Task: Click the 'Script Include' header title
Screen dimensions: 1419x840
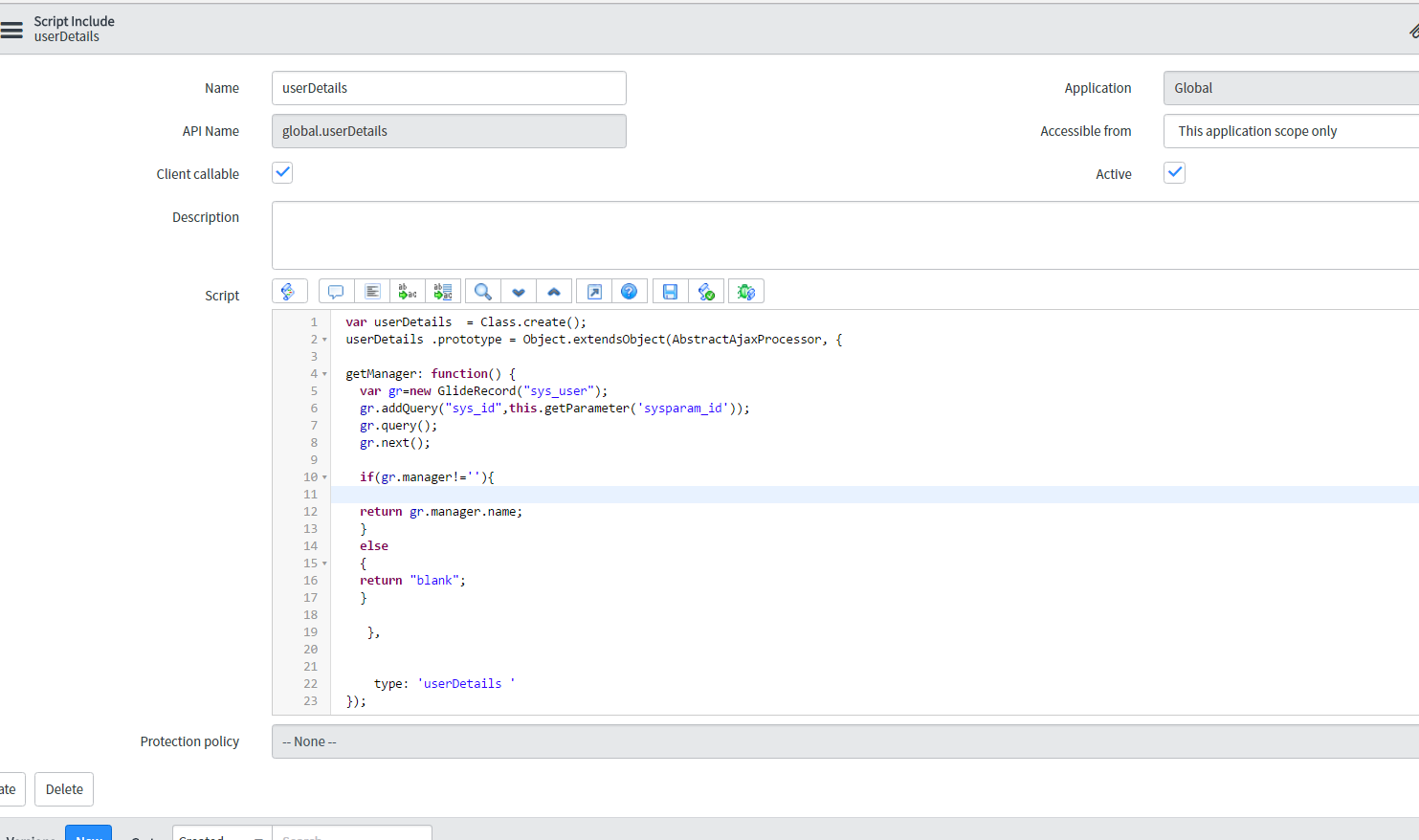Action: tap(74, 21)
